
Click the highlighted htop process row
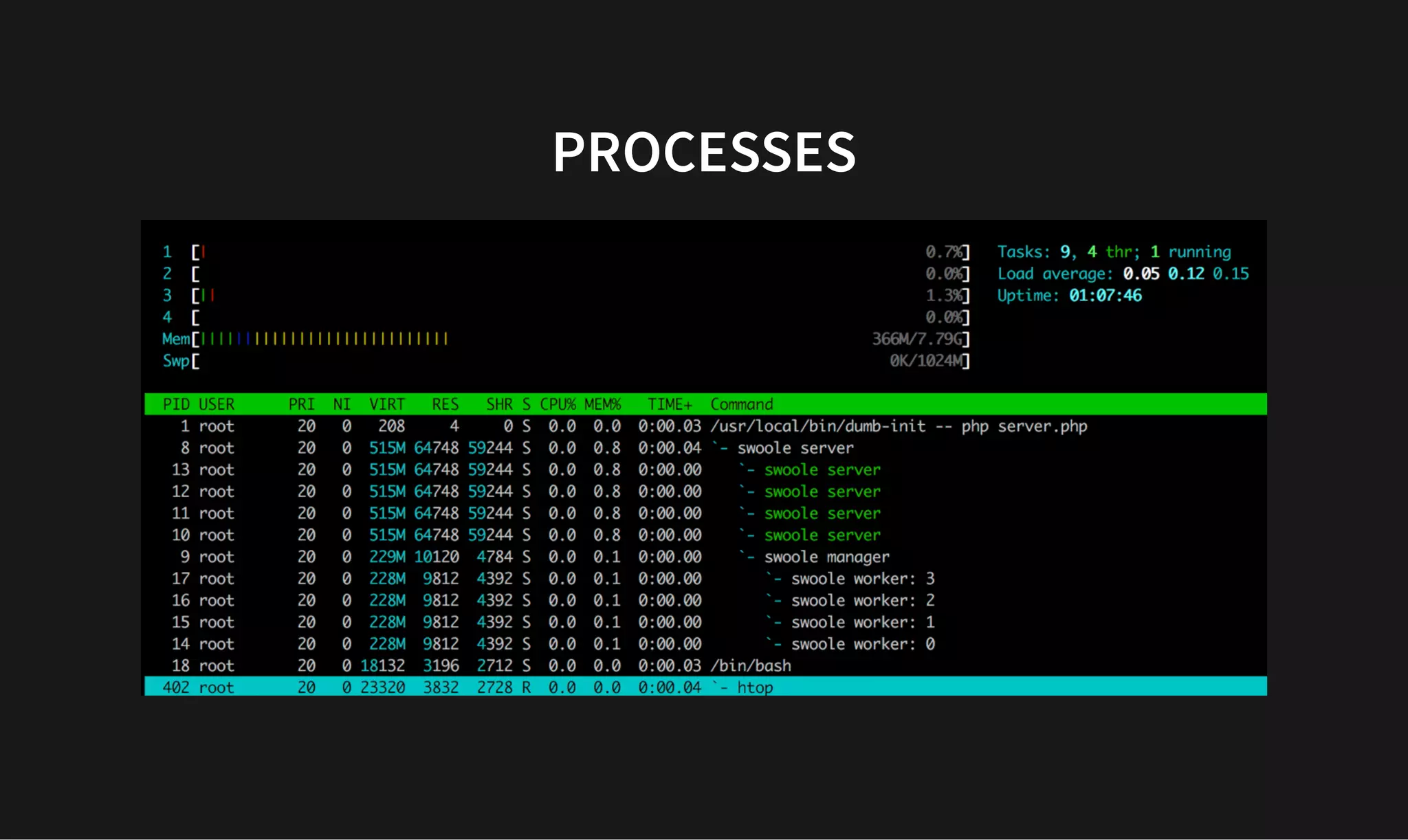705,687
